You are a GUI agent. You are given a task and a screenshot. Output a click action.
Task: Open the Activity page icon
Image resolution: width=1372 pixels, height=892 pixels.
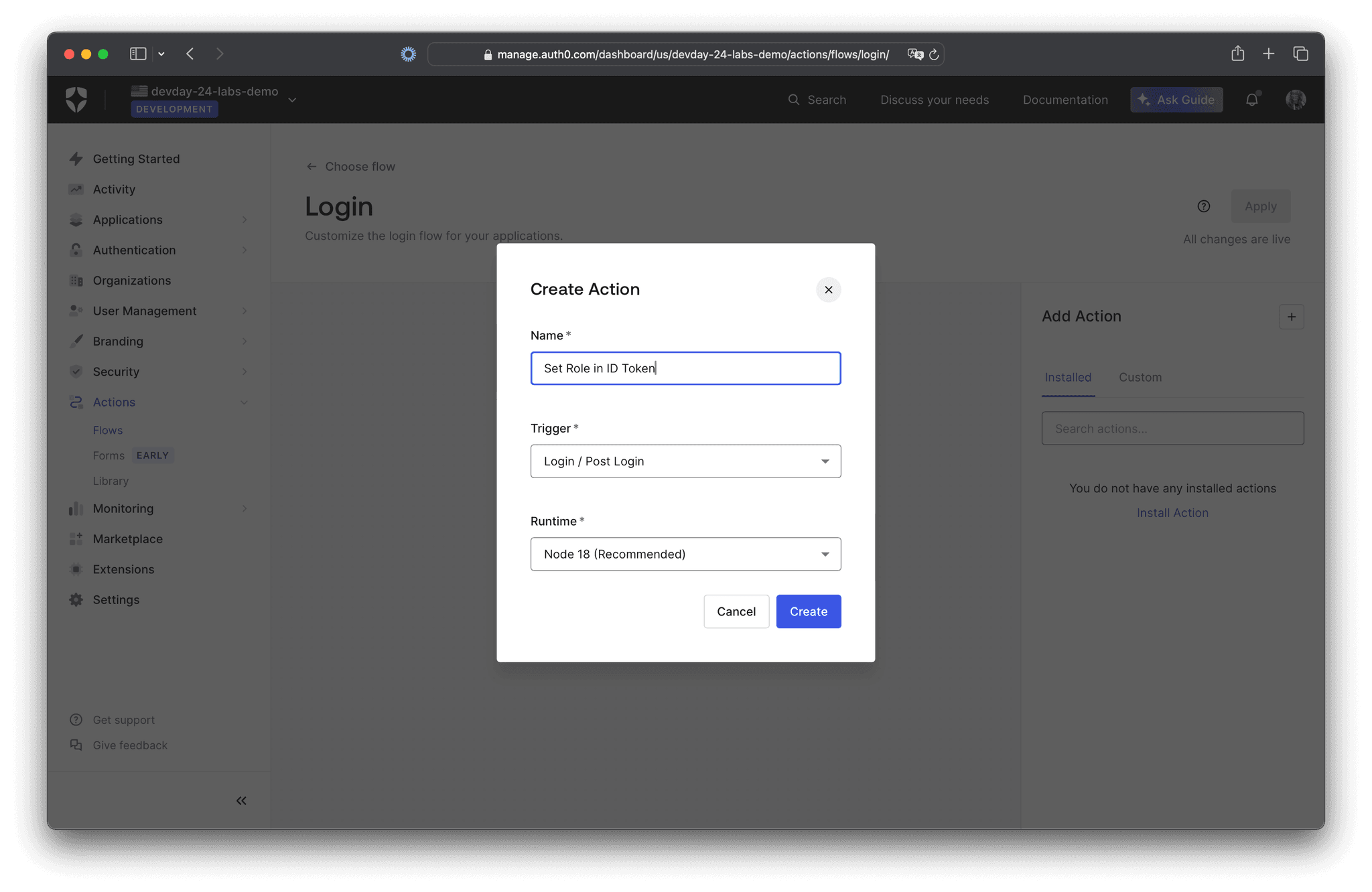click(76, 189)
